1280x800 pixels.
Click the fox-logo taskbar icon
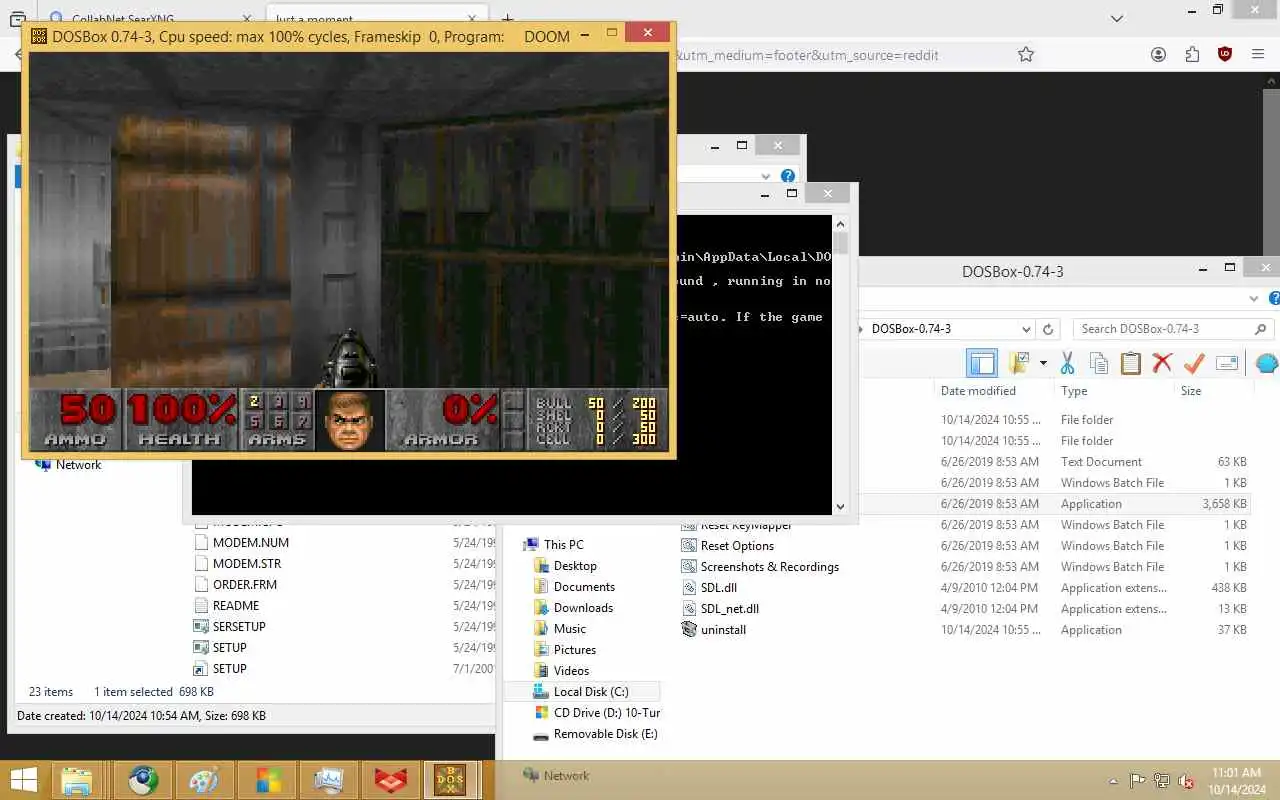tap(390, 780)
